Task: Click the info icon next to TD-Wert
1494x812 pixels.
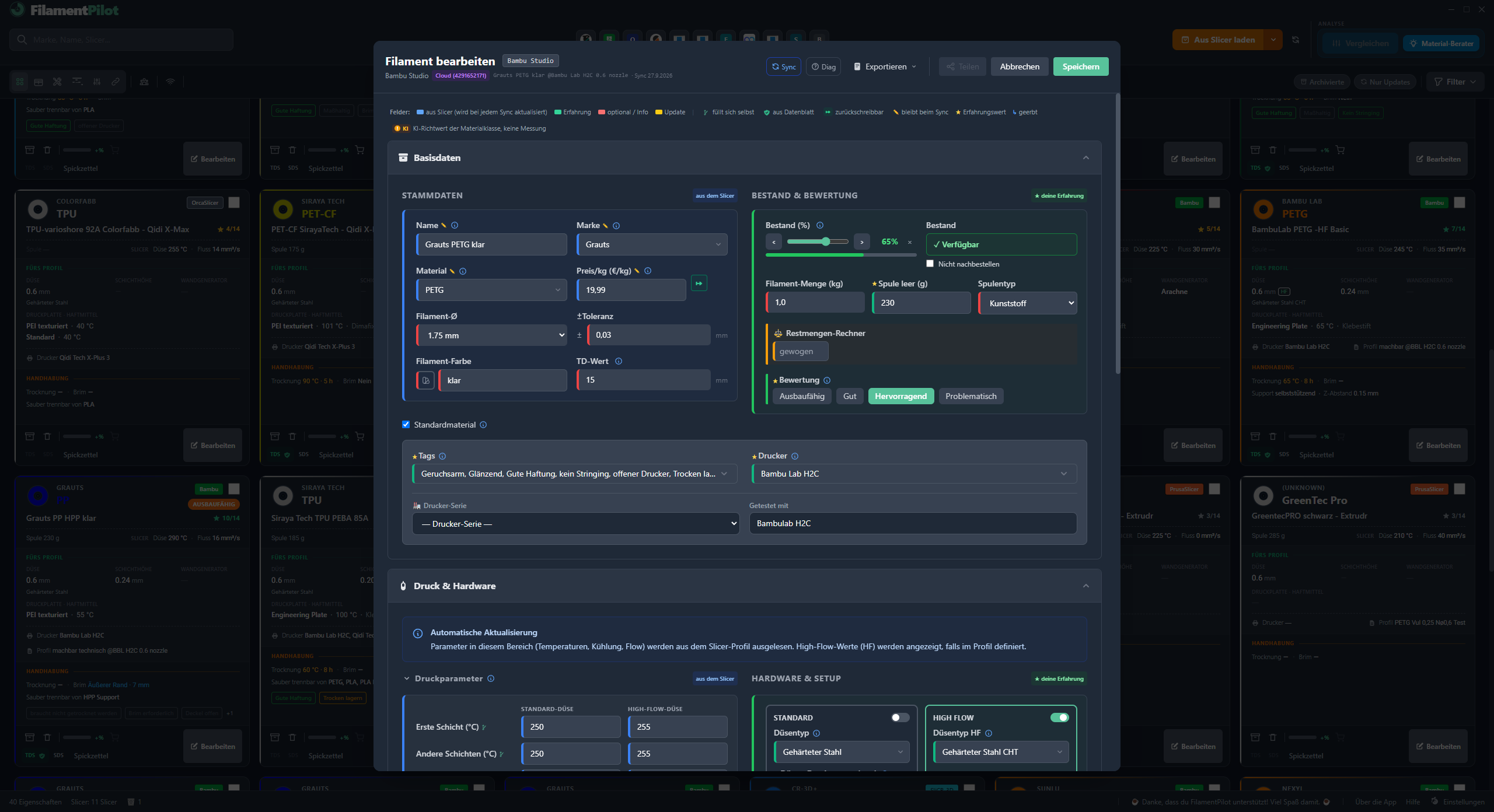Action: tap(619, 362)
